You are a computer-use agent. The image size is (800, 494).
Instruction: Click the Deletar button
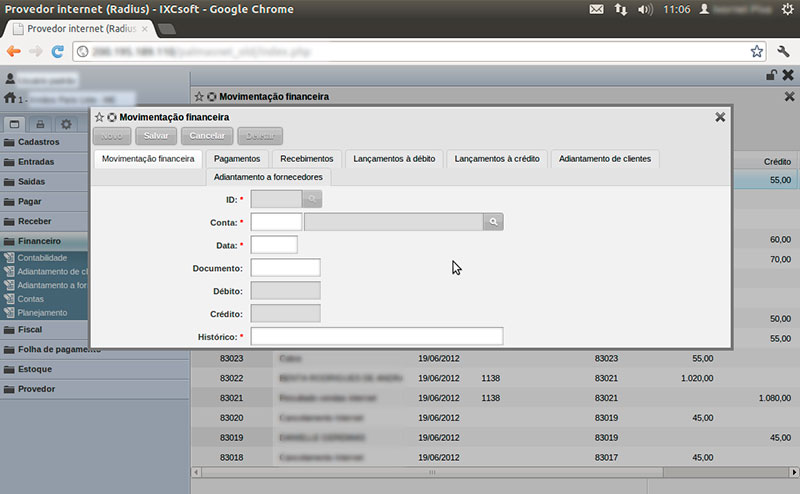[260, 136]
